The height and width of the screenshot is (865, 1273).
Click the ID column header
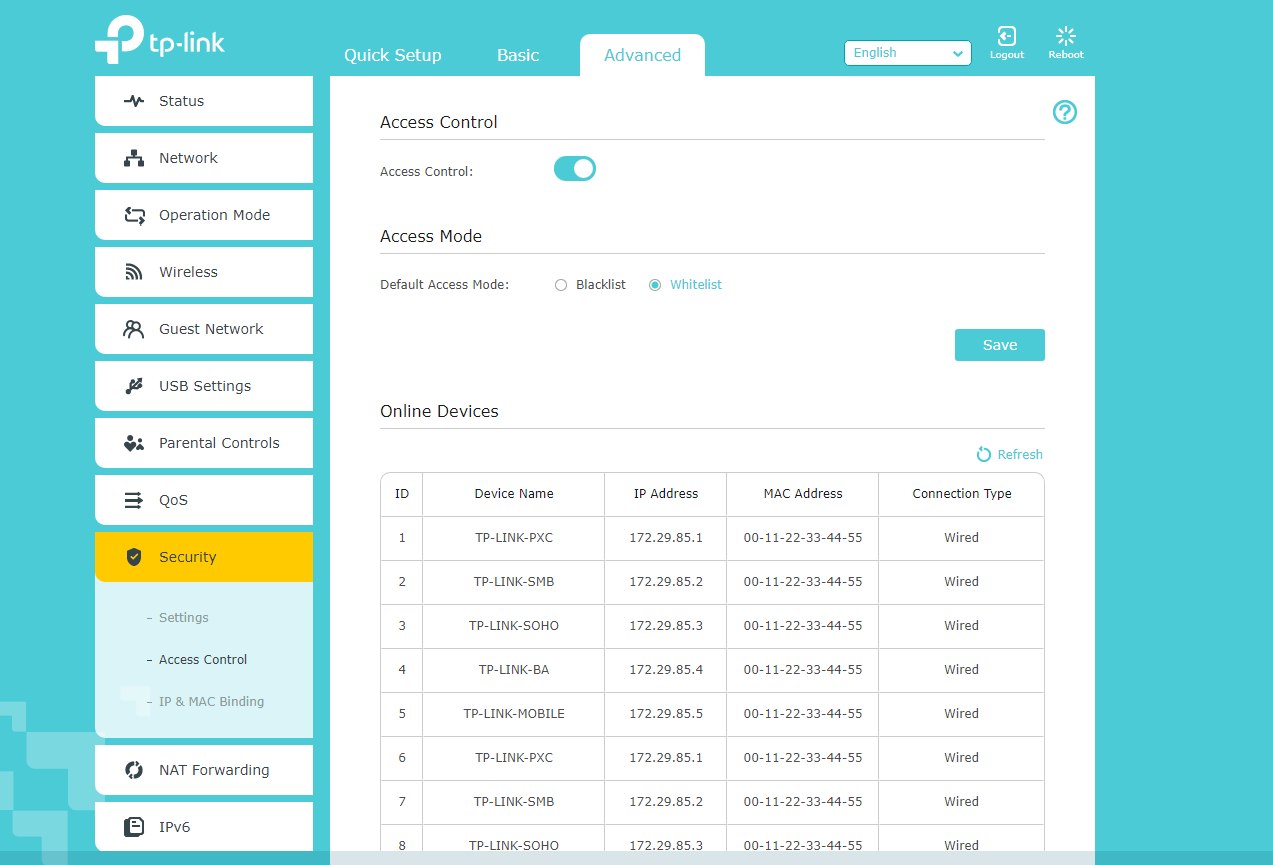click(402, 494)
